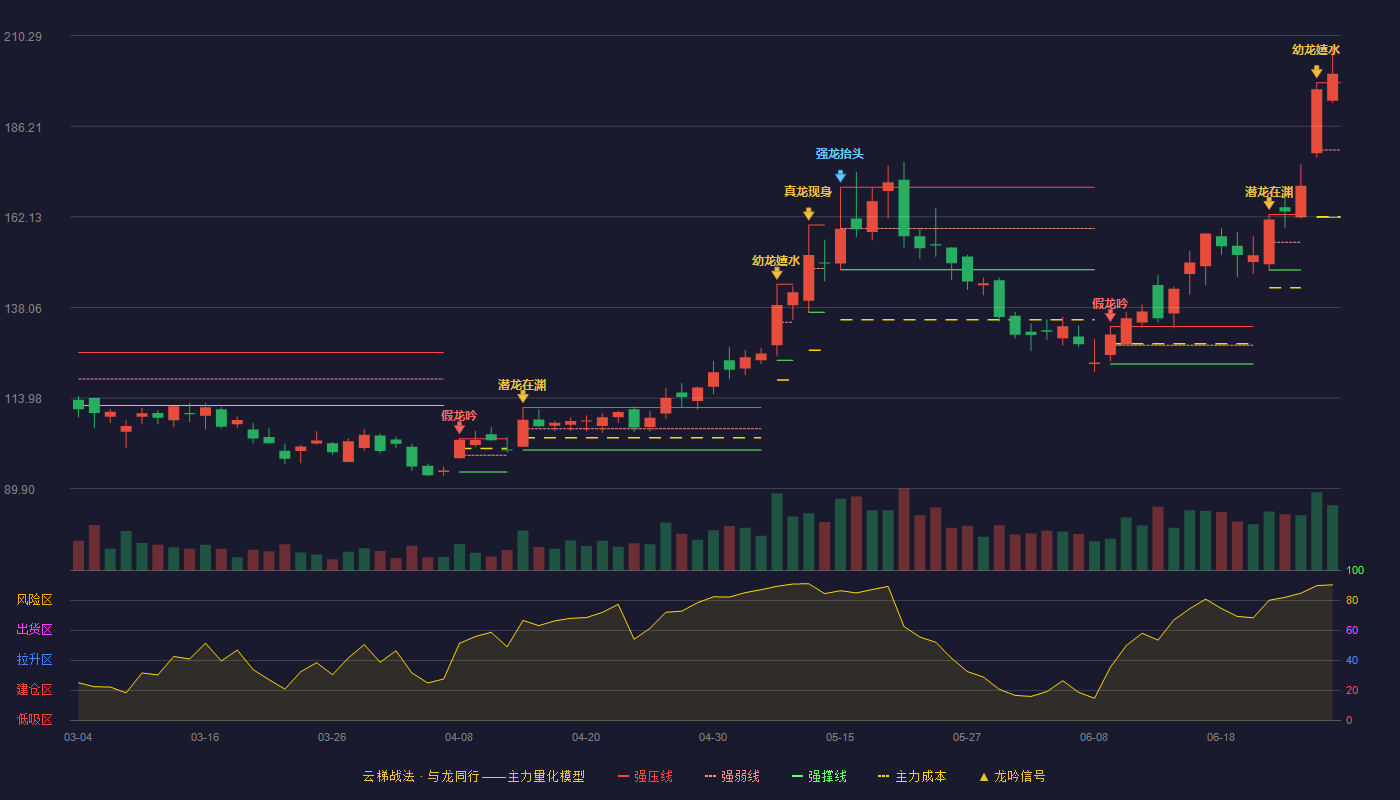The image size is (1400, 800).
Task: Toggle the 主力成本 legend series
Action: 912,776
